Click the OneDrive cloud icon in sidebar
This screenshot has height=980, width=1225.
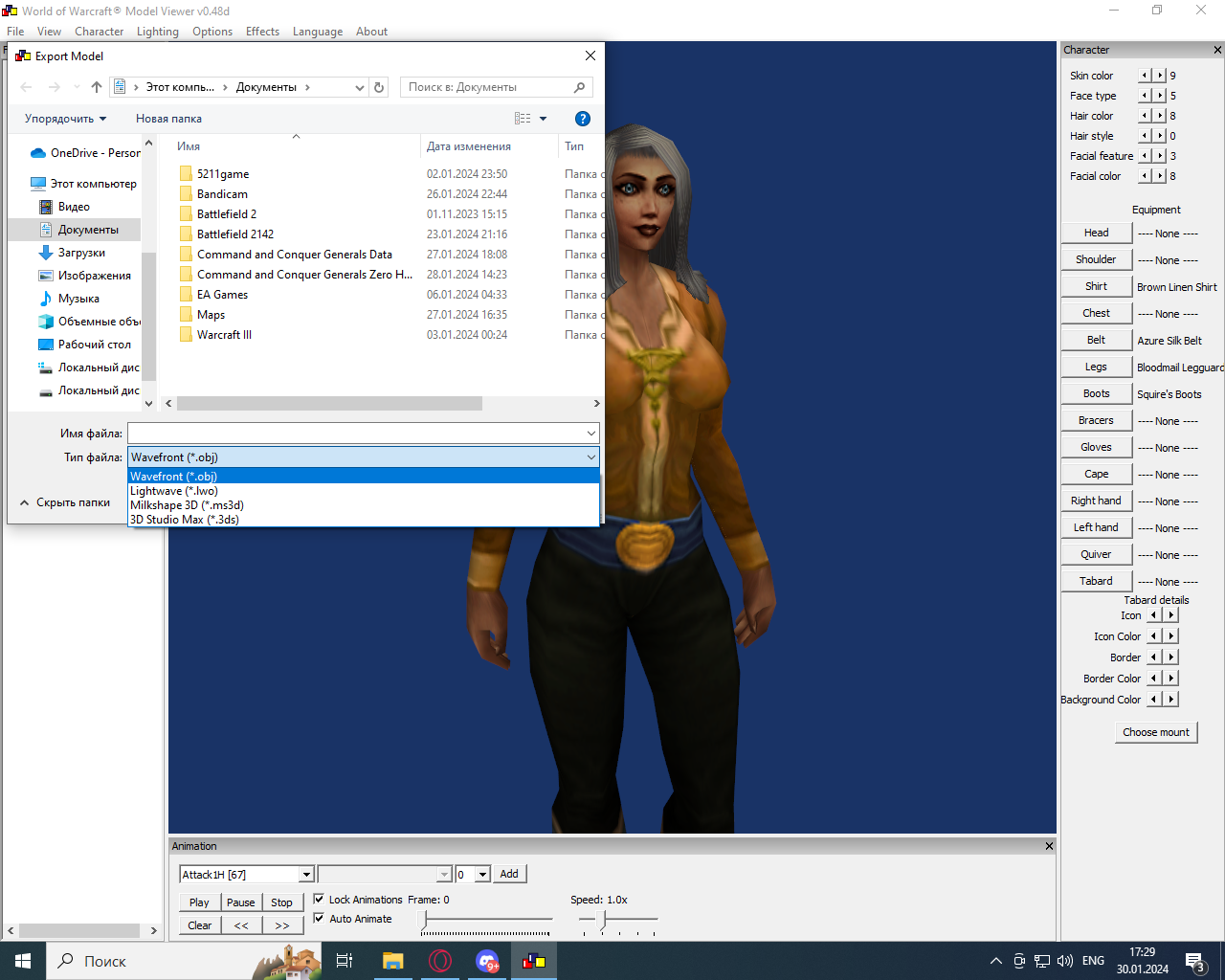tap(38, 153)
